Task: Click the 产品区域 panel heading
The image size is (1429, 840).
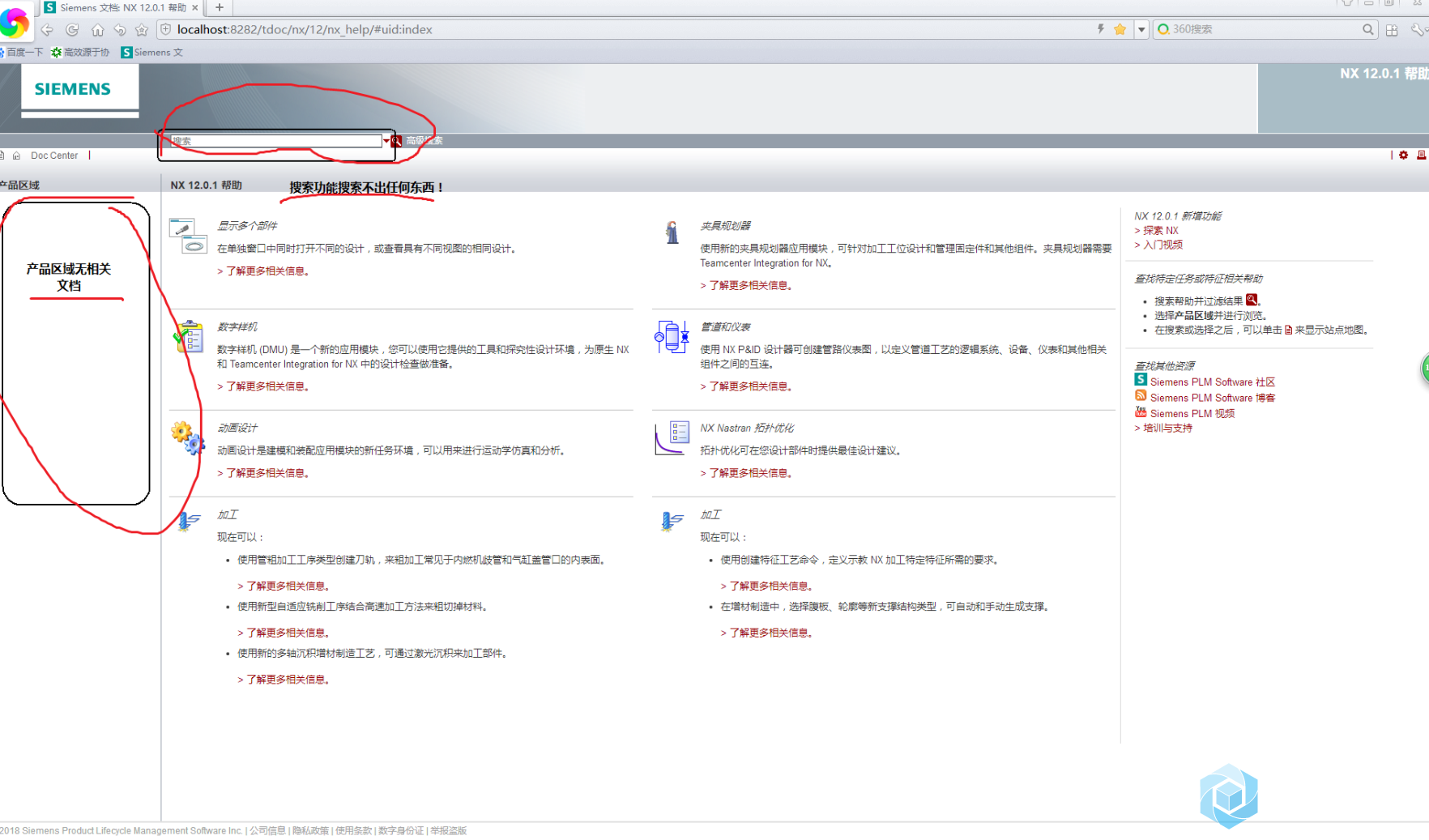Action: click(x=20, y=185)
